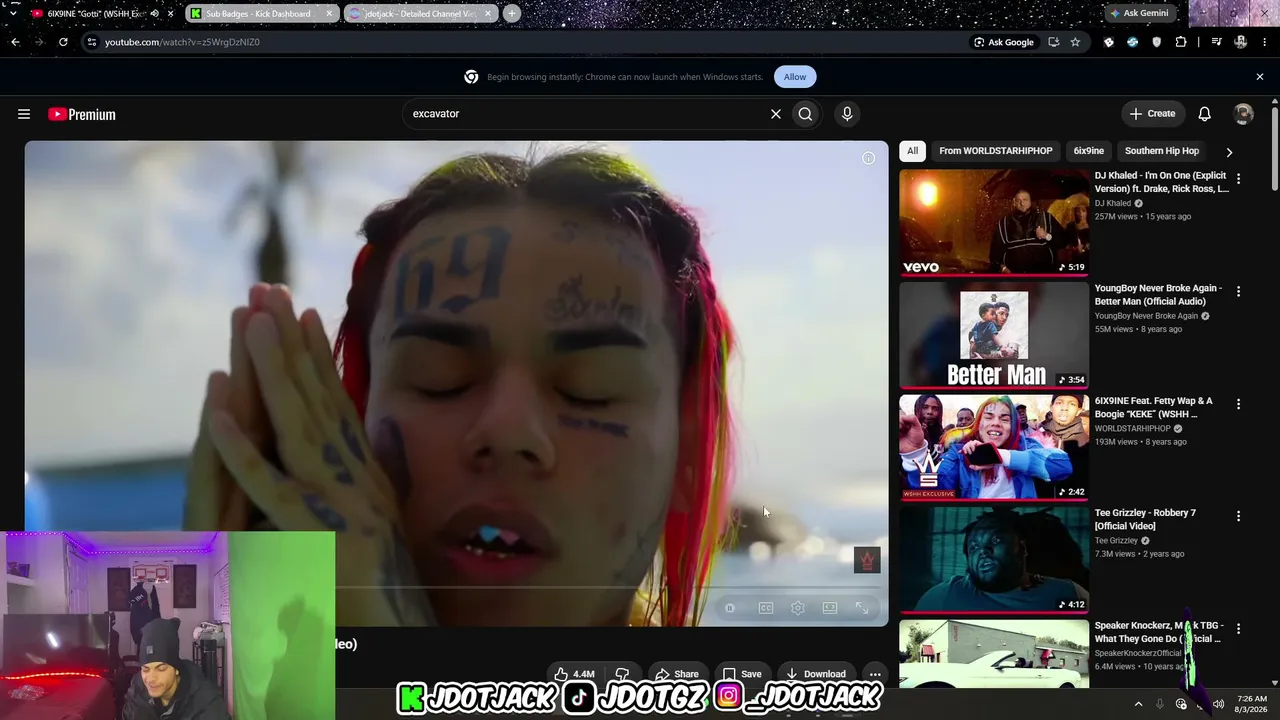Open the browser media control icon
The image size is (1280, 720).
tap(1216, 42)
